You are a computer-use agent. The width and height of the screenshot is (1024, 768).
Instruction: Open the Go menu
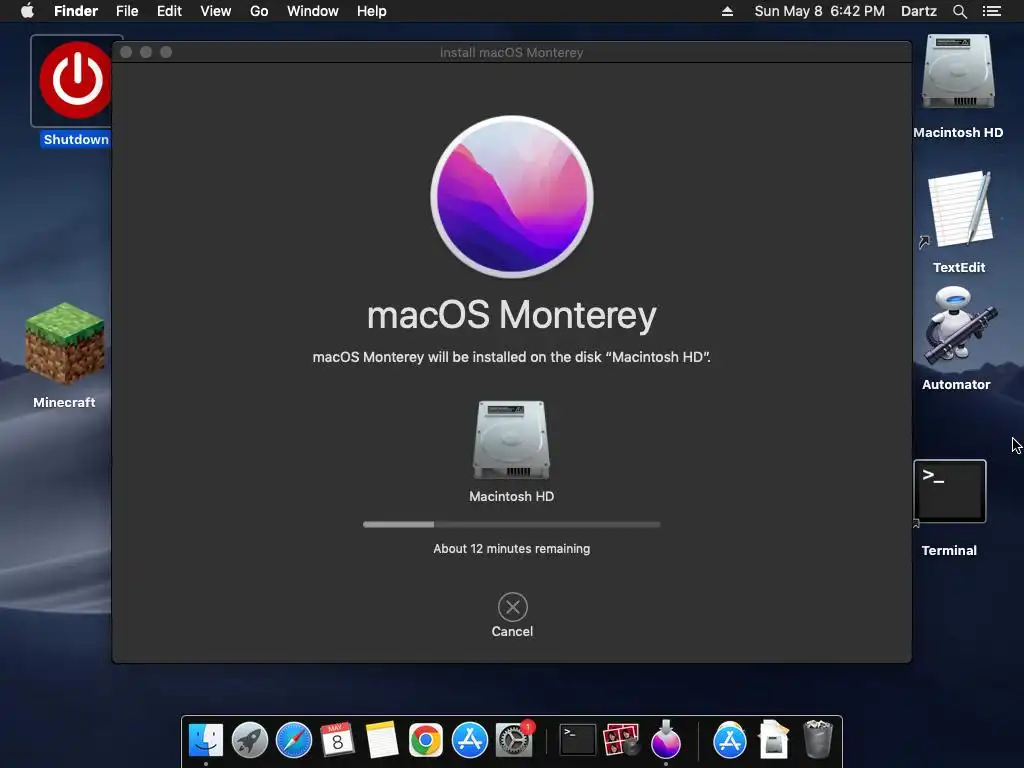259,11
